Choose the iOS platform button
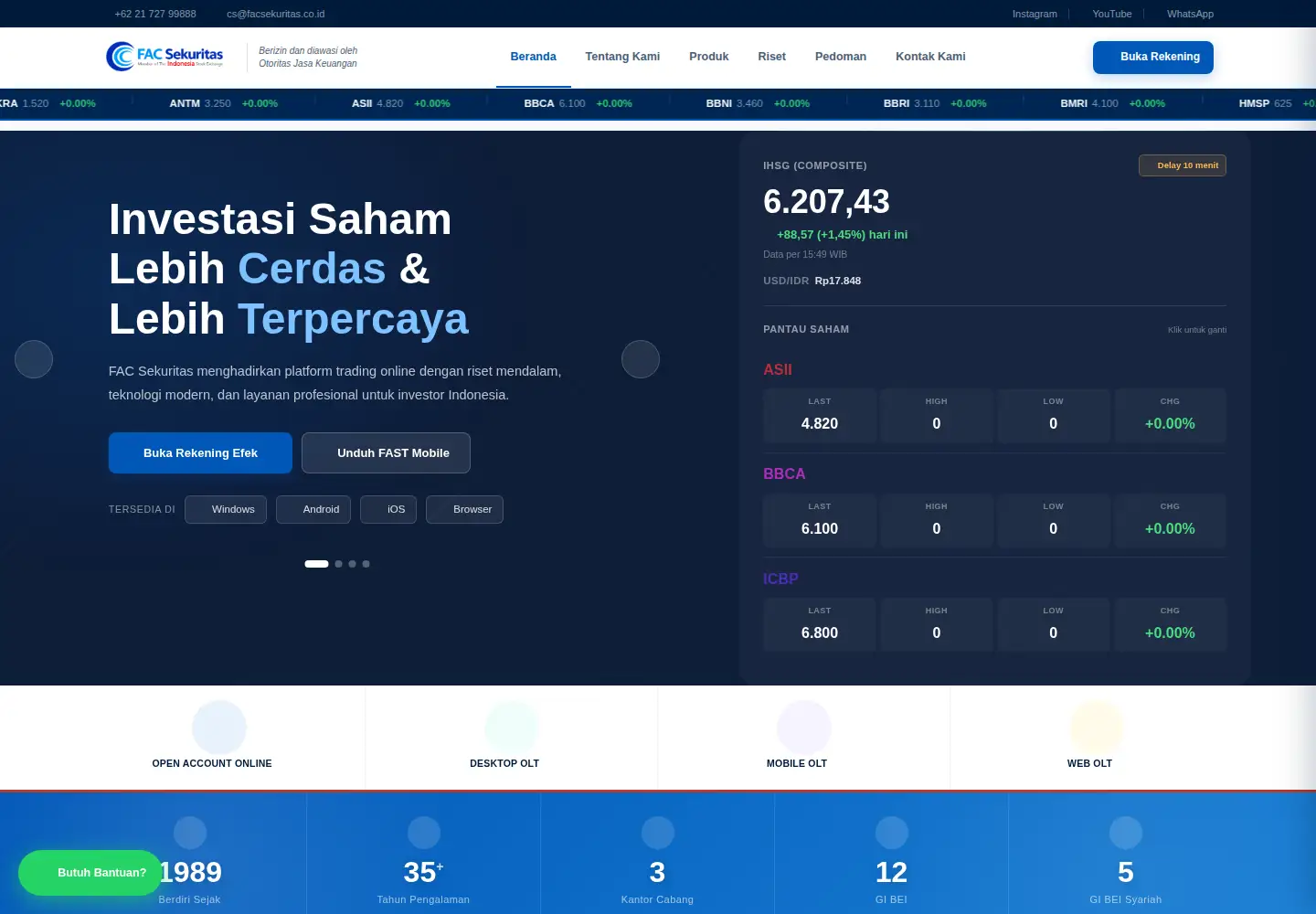This screenshot has width=1316, height=914. [x=388, y=510]
